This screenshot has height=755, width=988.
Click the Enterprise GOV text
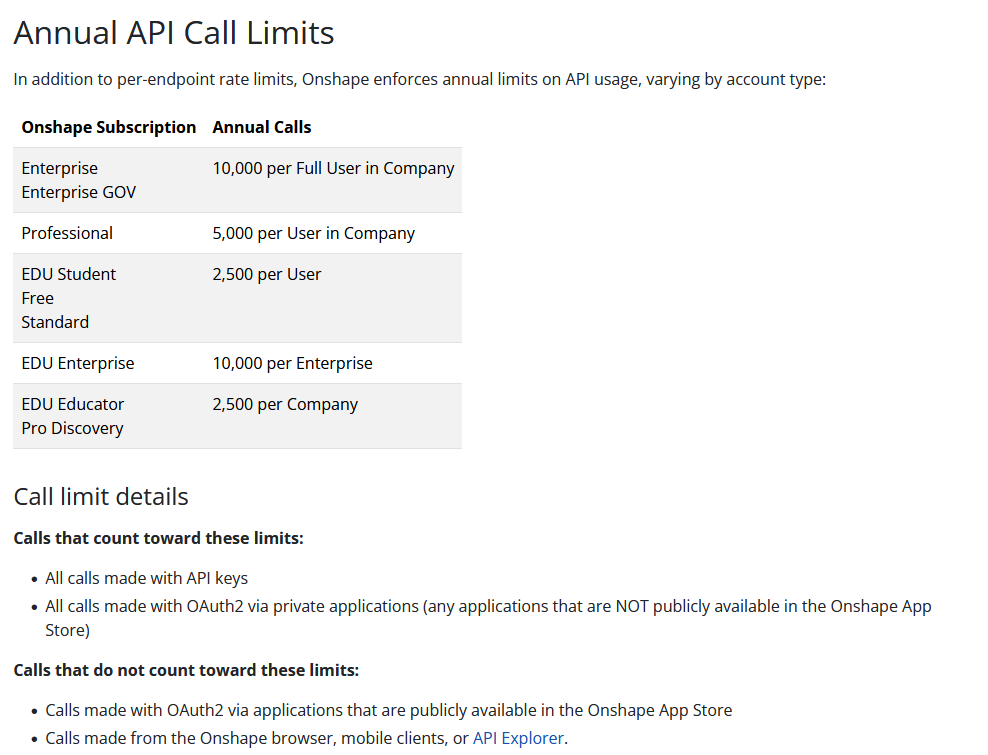tap(79, 192)
